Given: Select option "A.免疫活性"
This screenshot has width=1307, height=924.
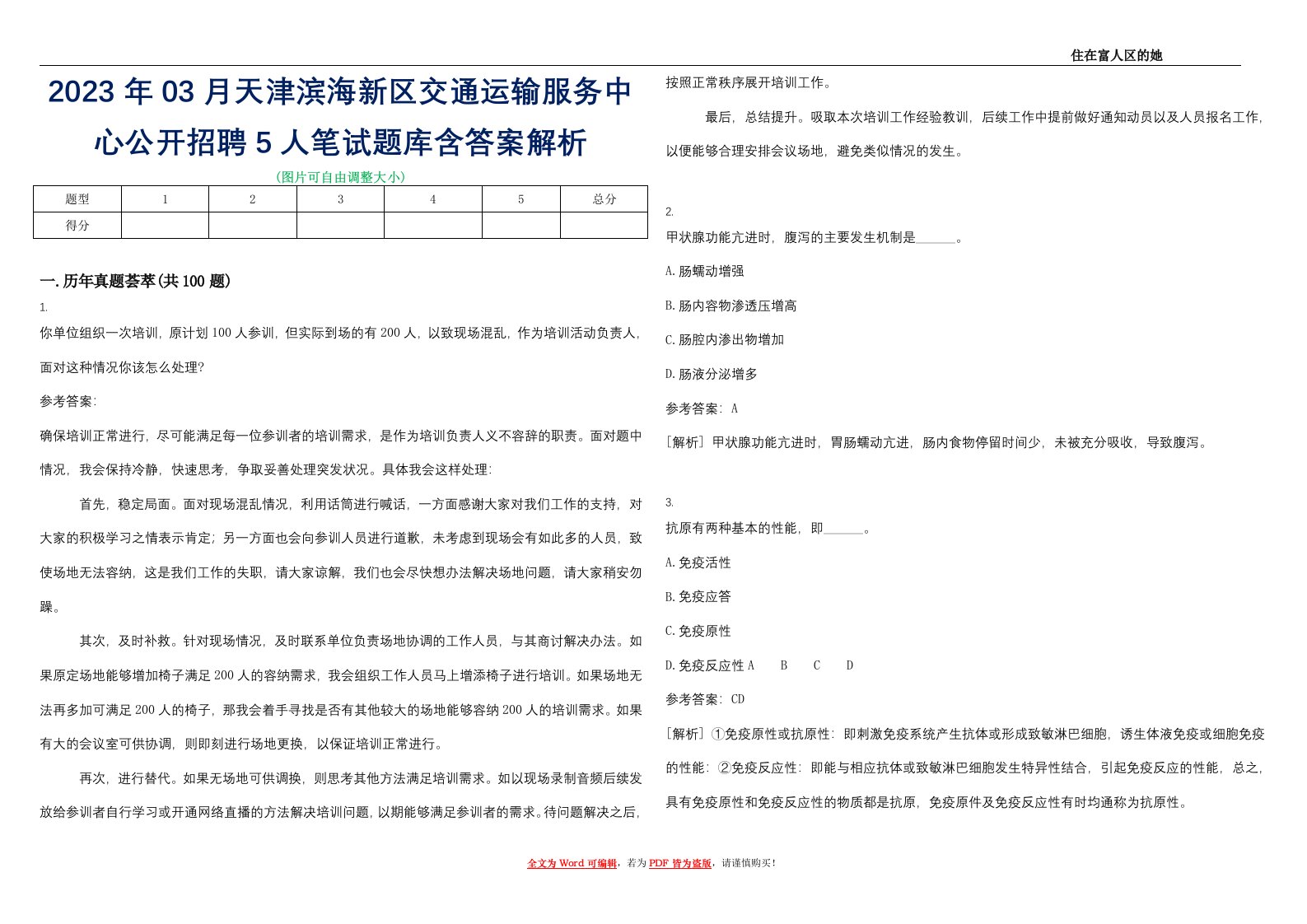Looking at the screenshot, I should pyautogui.click(x=698, y=562).
